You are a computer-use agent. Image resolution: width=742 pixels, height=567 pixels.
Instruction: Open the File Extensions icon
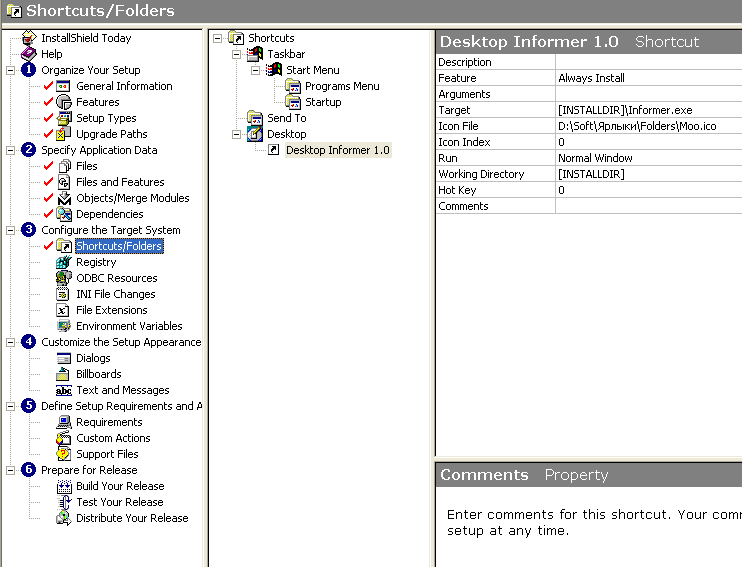(63, 310)
